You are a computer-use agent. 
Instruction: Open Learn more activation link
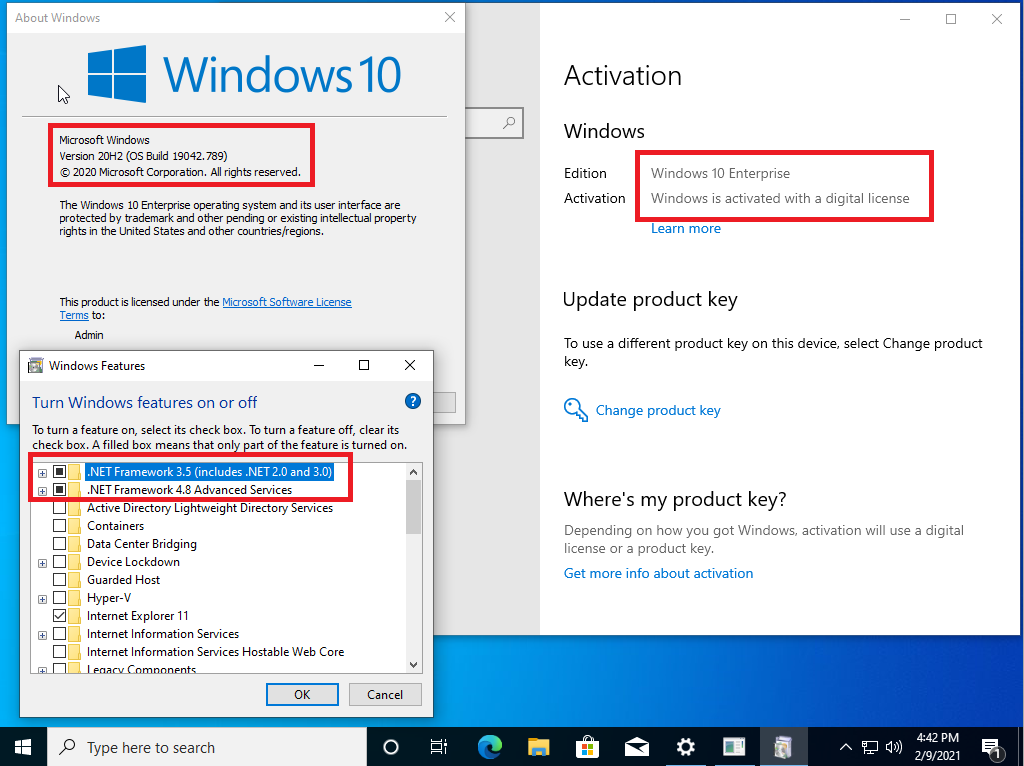(x=686, y=229)
